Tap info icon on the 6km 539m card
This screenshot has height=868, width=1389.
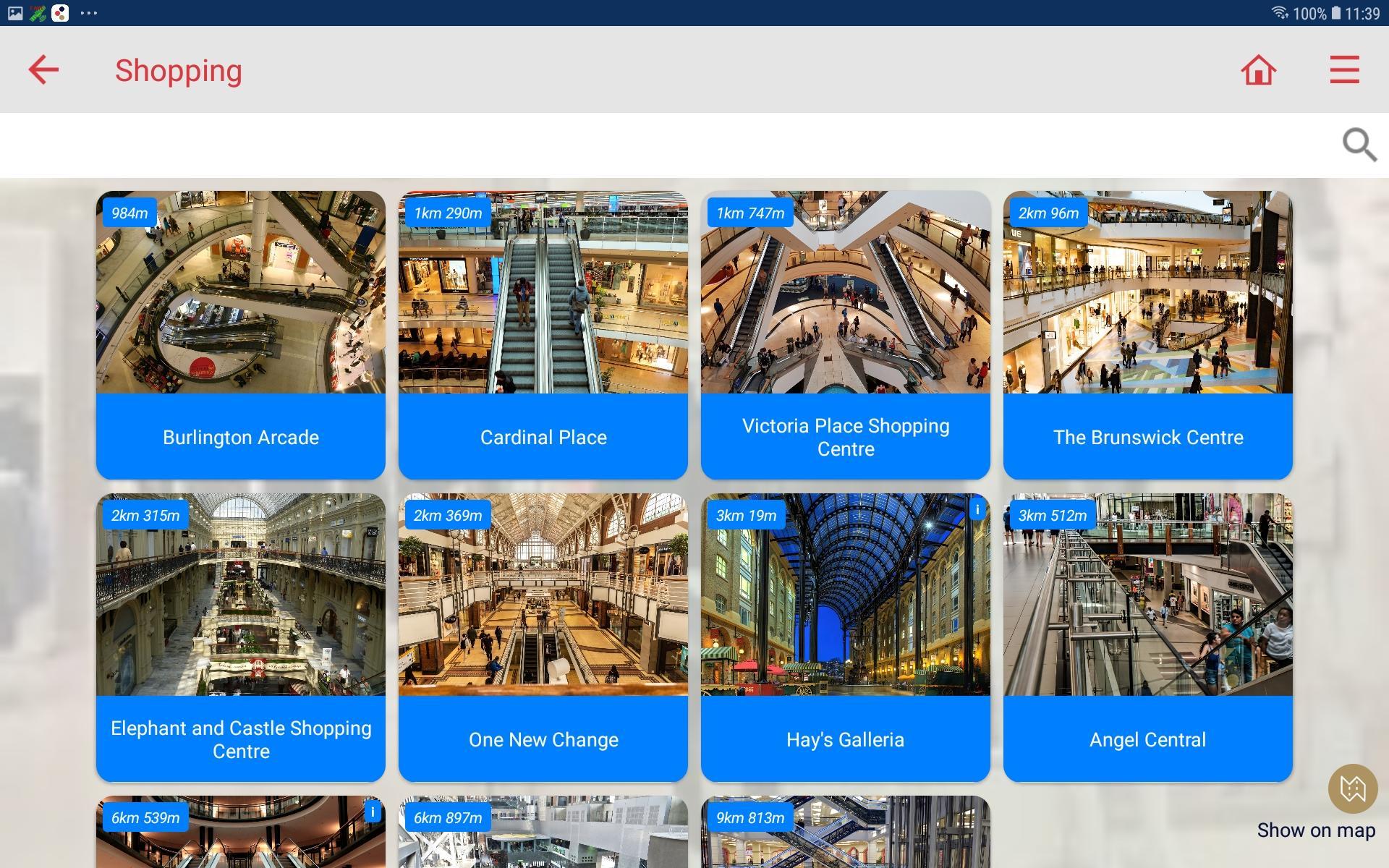373,812
